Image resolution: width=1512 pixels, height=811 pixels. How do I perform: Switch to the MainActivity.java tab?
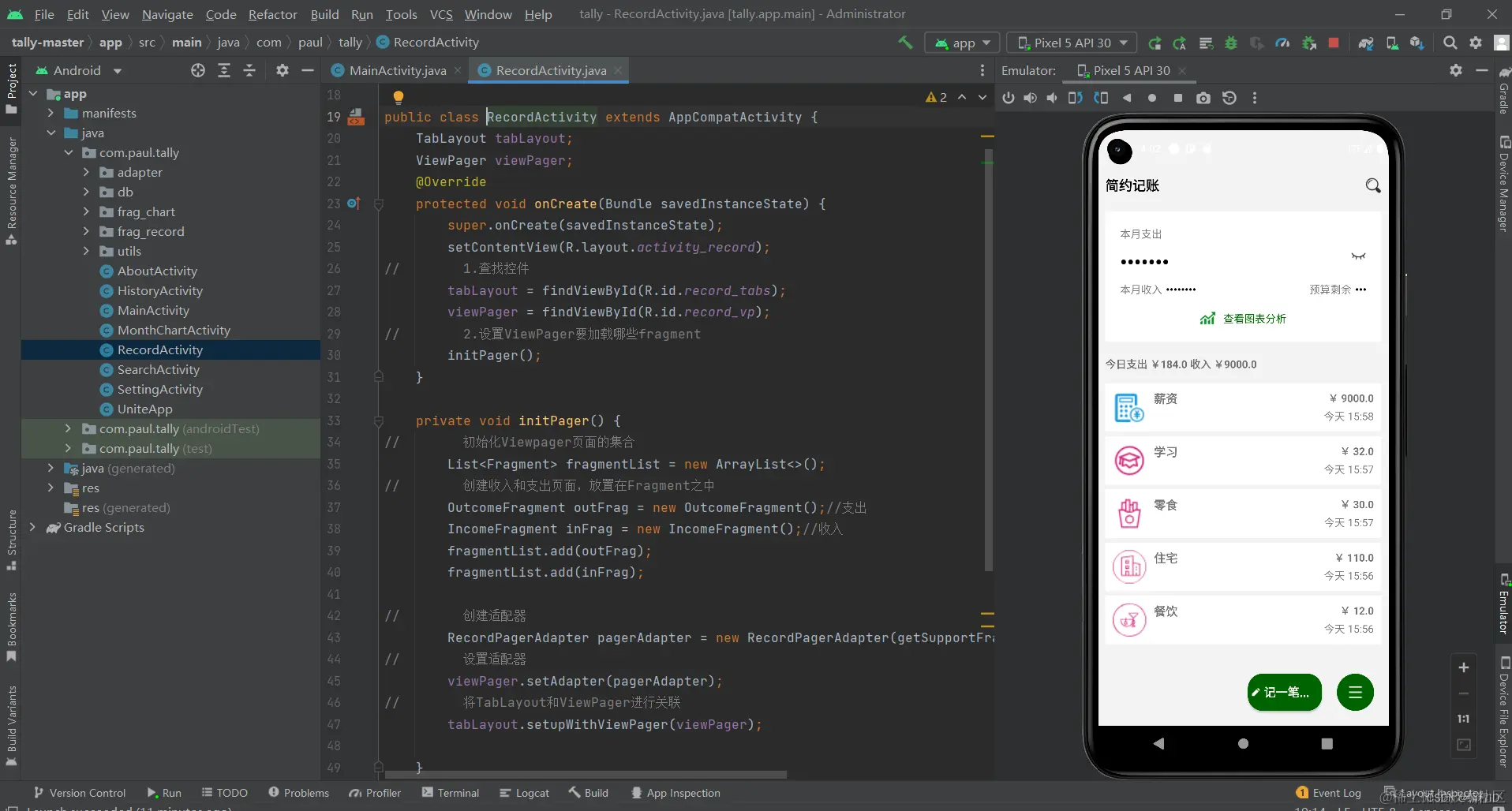coord(397,70)
